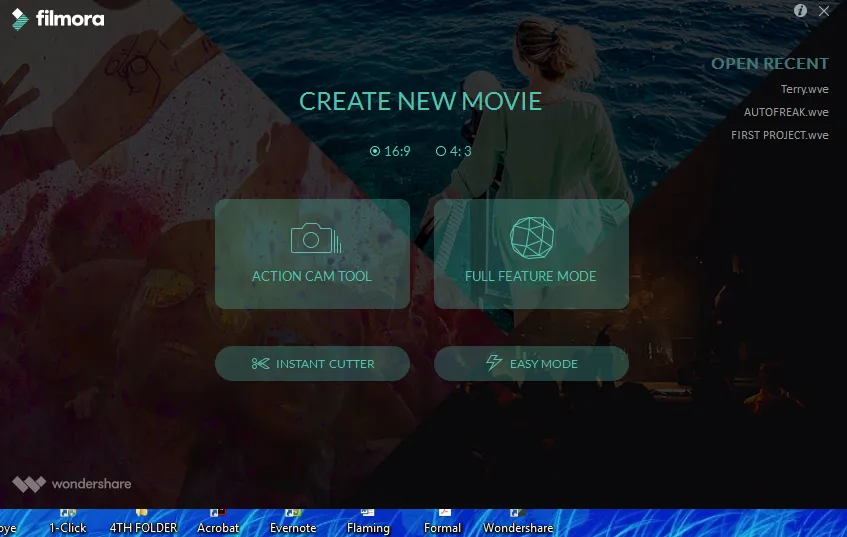Choose Easy Mode
The image size is (847, 537).
531,364
